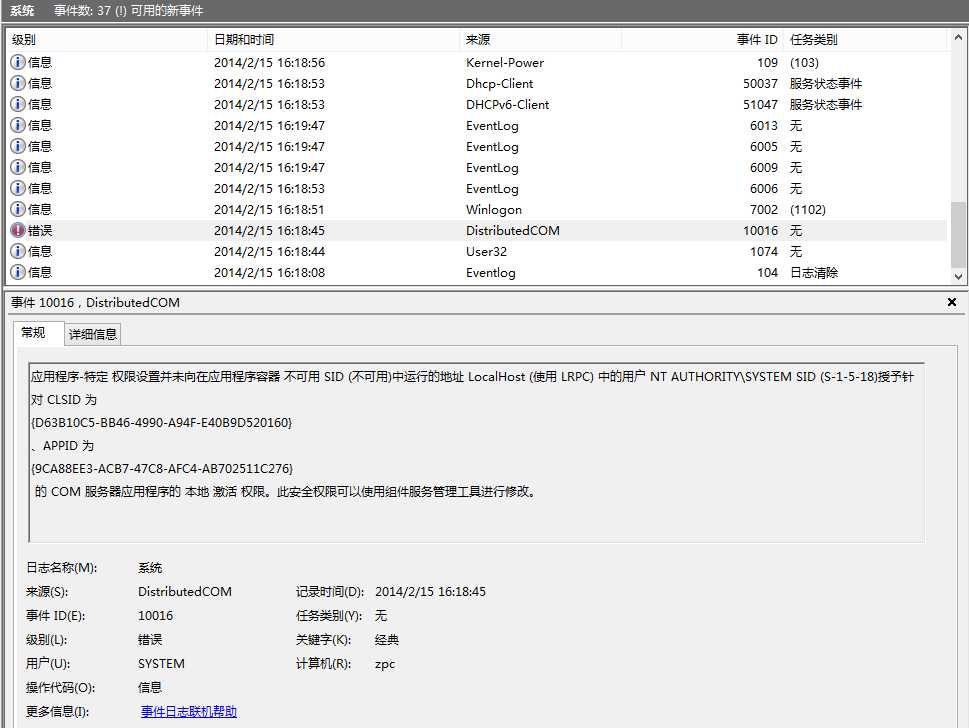Select the DHCPv6-Client source cell
This screenshot has height=728, width=969.
point(507,104)
